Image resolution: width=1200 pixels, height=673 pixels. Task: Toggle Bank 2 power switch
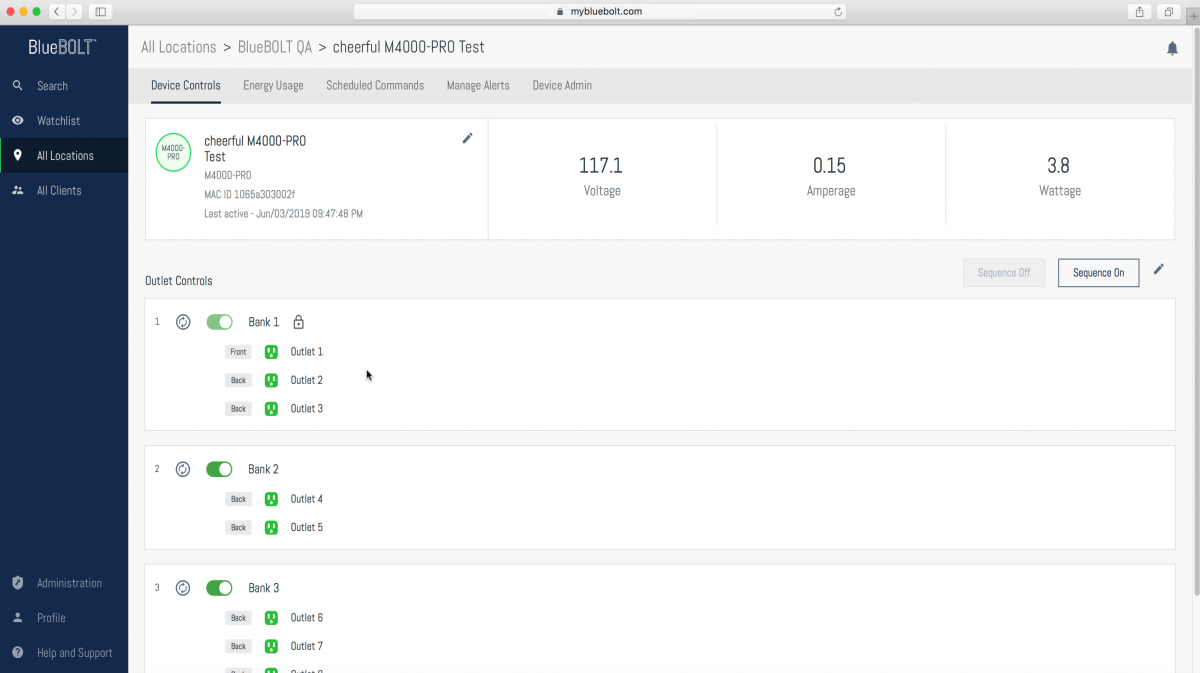tap(219, 468)
